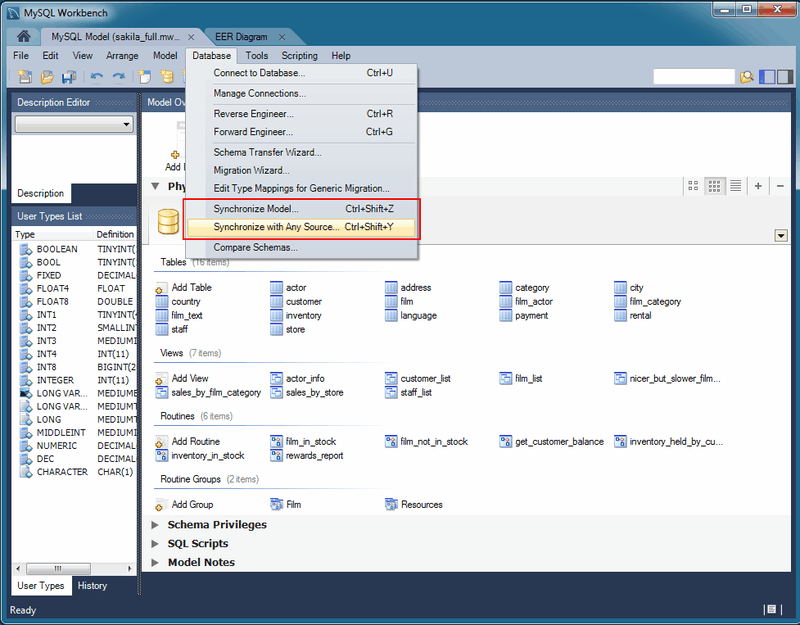
Task: Click the Redo arrow icon
Action: click(117, 76)
